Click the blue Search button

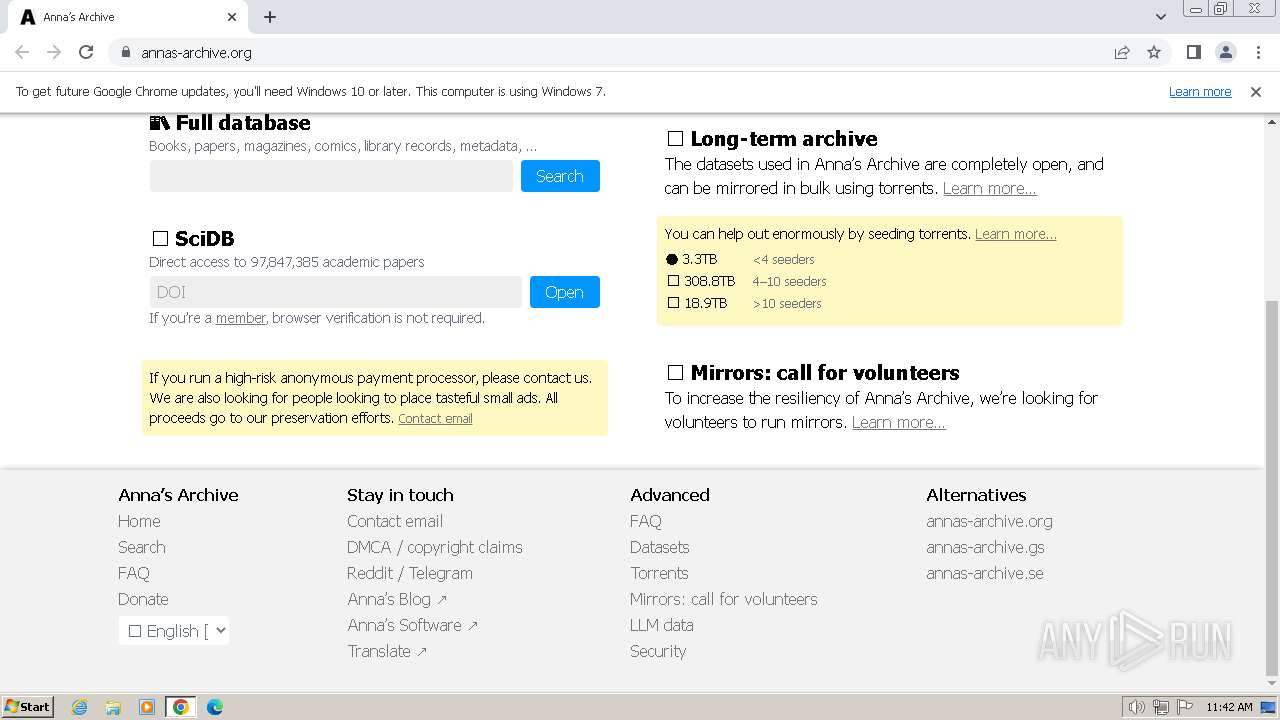[x=560, y=176]
